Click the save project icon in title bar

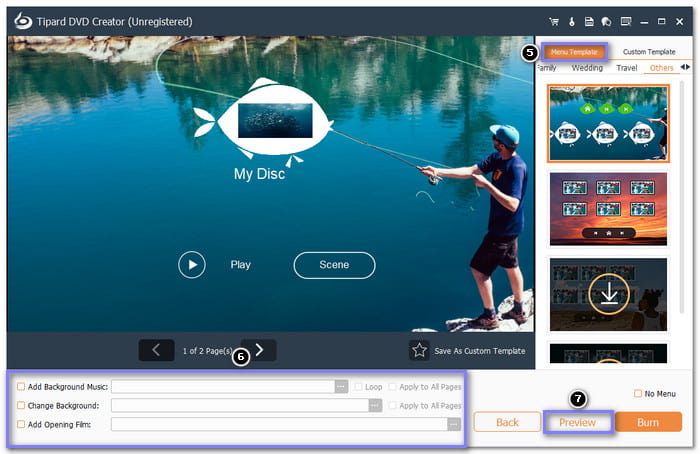[x=590, y=21]
